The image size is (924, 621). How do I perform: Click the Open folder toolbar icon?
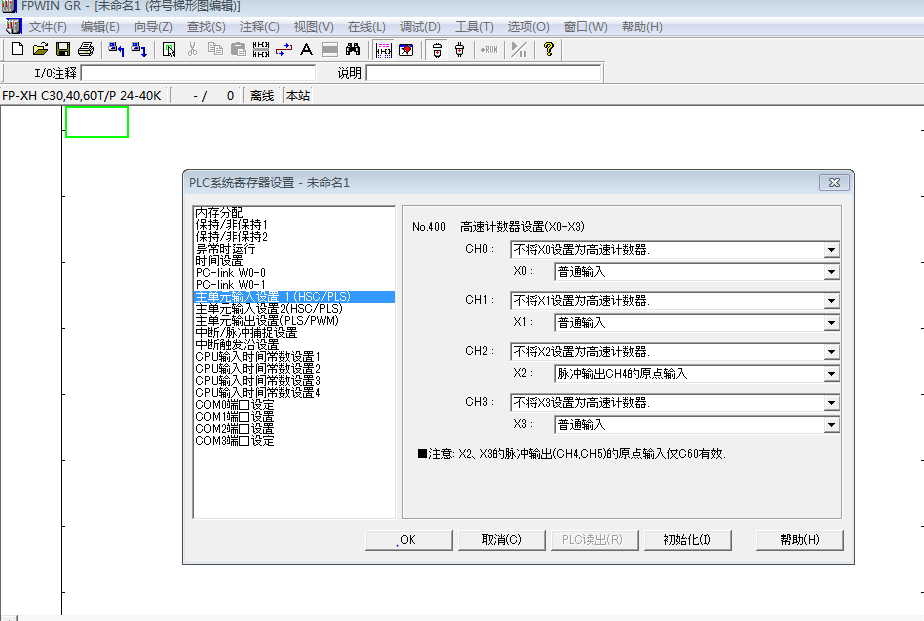coord(40,49)
